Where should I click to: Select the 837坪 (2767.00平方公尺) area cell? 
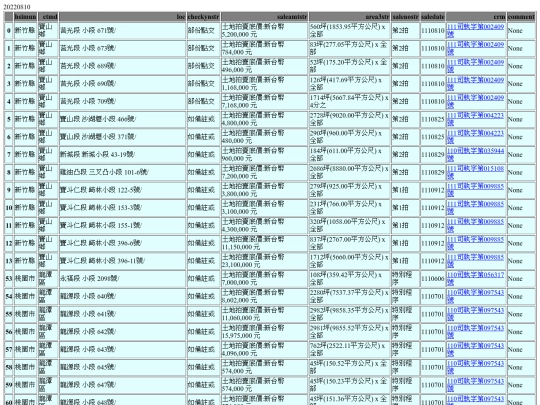(x=349, y=243)
